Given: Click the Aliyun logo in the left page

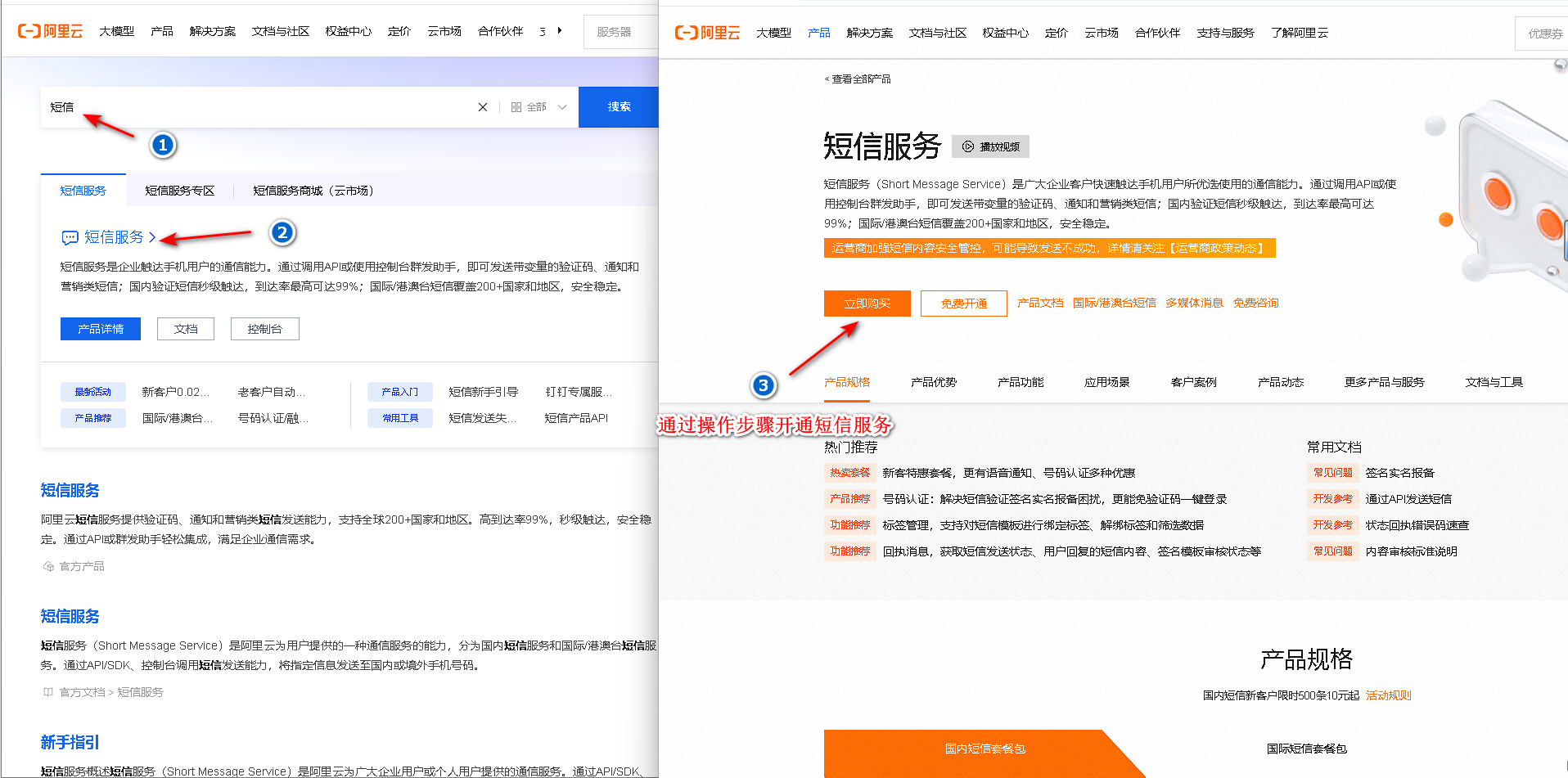Looking at the screenshot, I should [50, 31].
